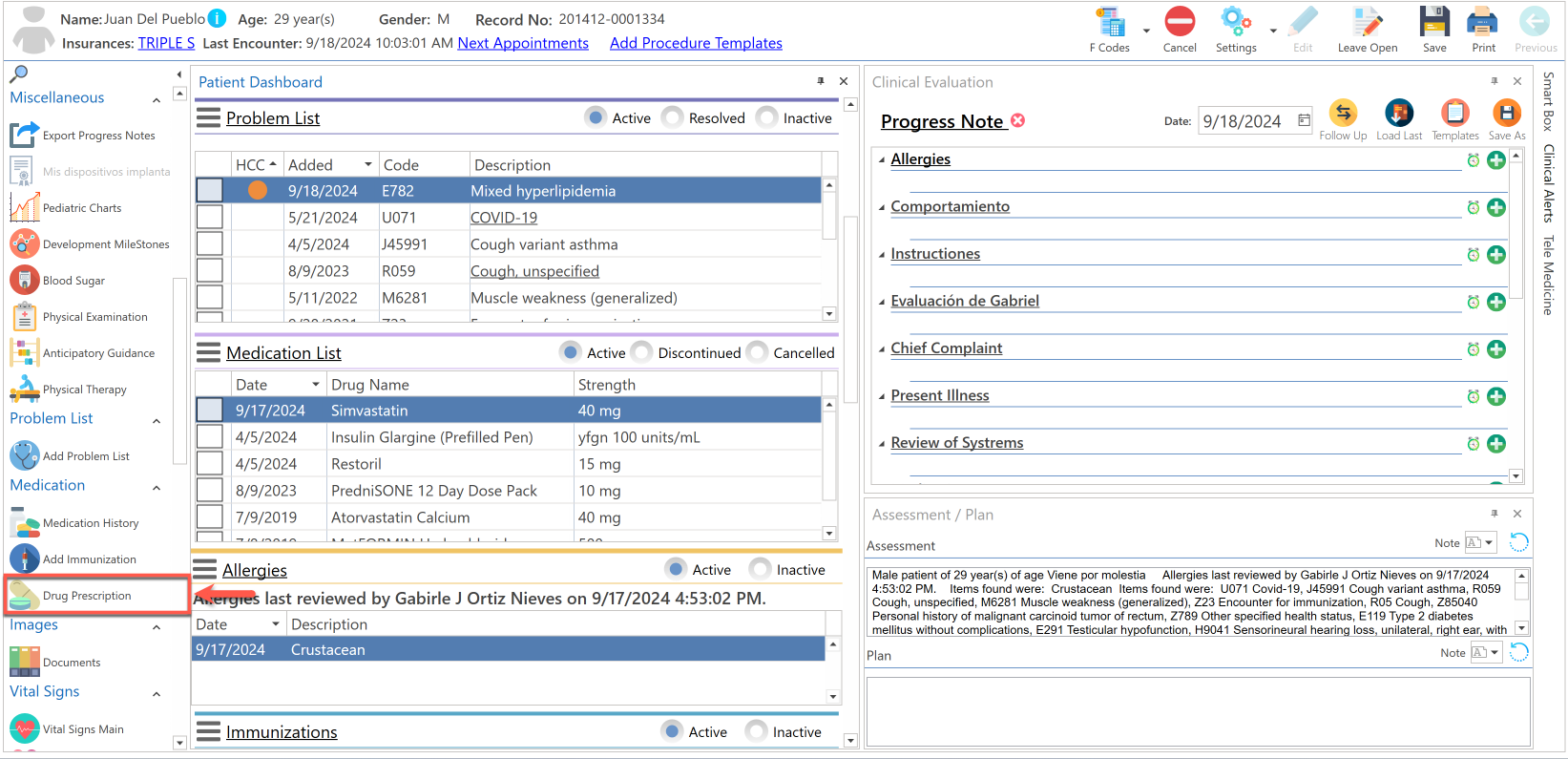Collapse the Problem List sidebar group

(157, 420)
